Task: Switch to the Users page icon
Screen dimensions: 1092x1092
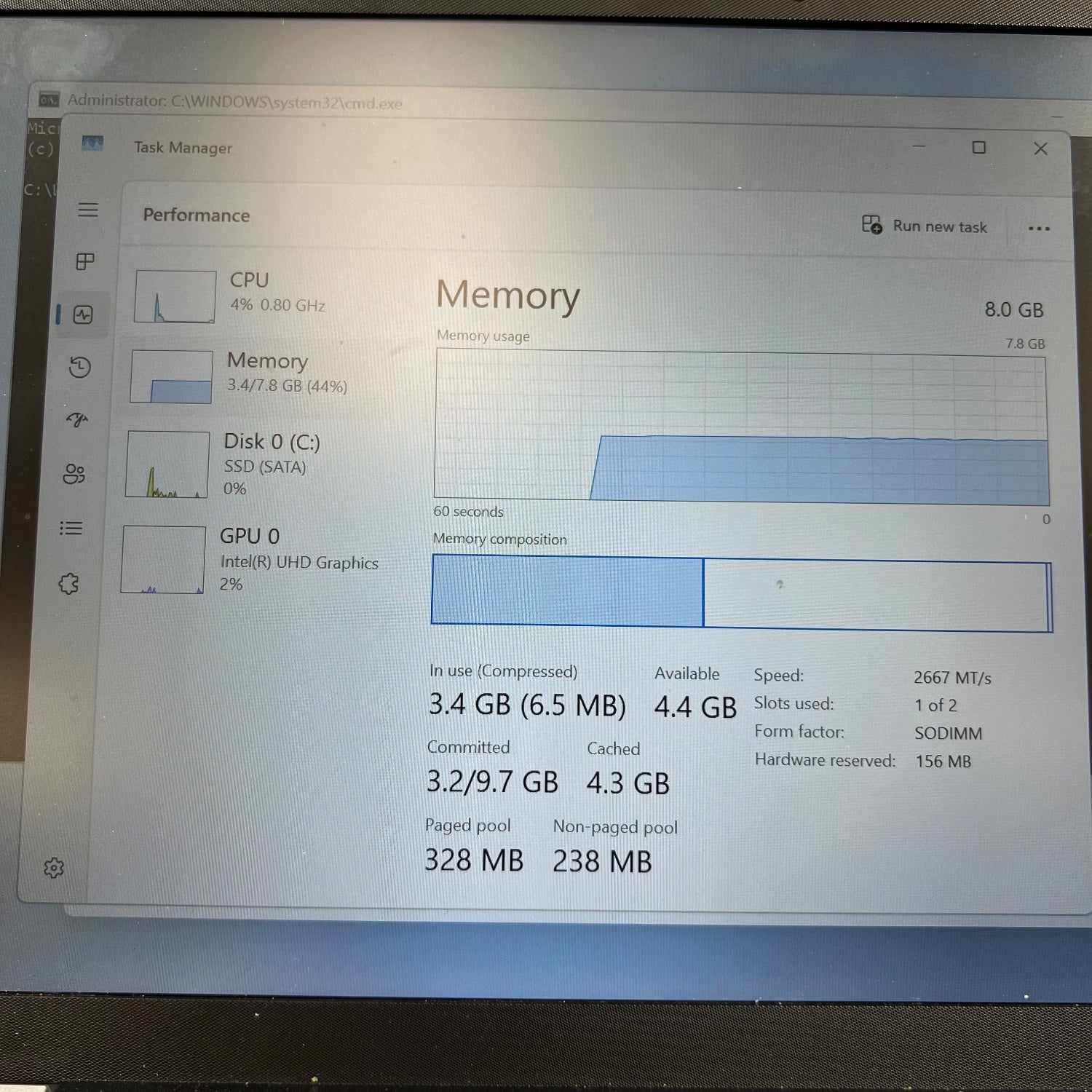Action: click(x=74, y=475)
